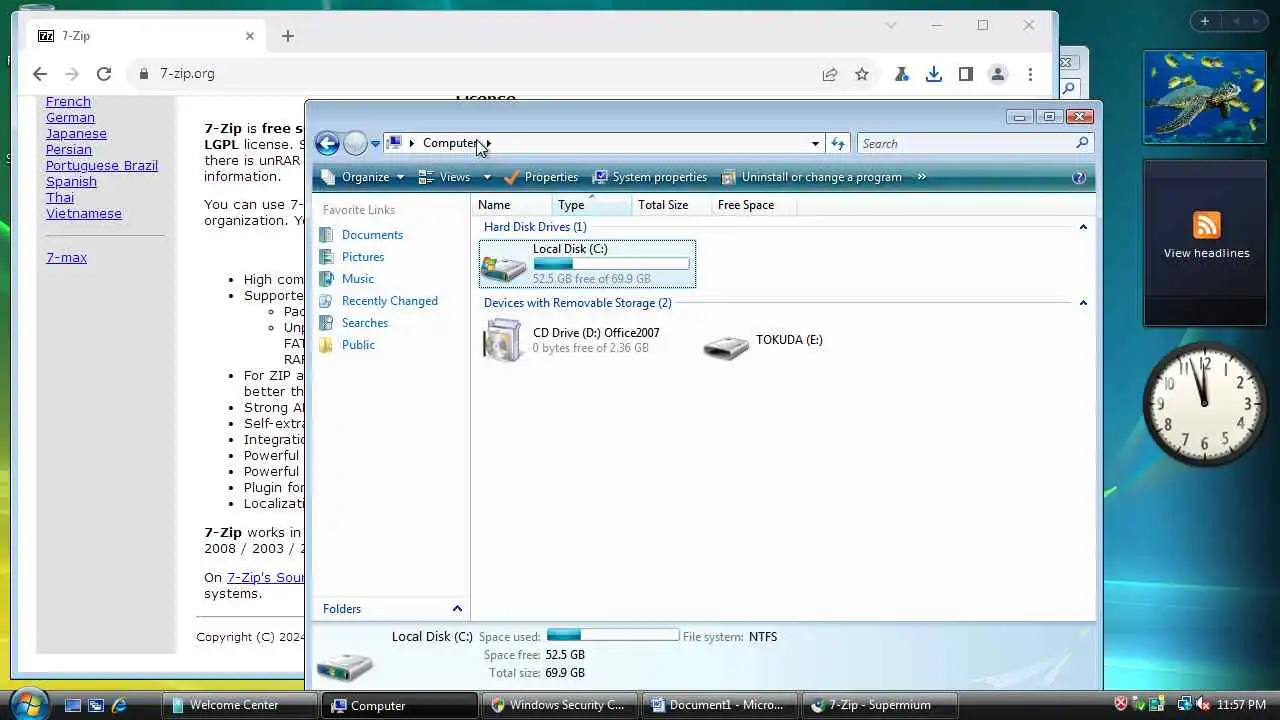The height and width of the screenshot is (720, 1280).
Task: Close the 7-Zip browser tab
Action: tap(249, 36)
